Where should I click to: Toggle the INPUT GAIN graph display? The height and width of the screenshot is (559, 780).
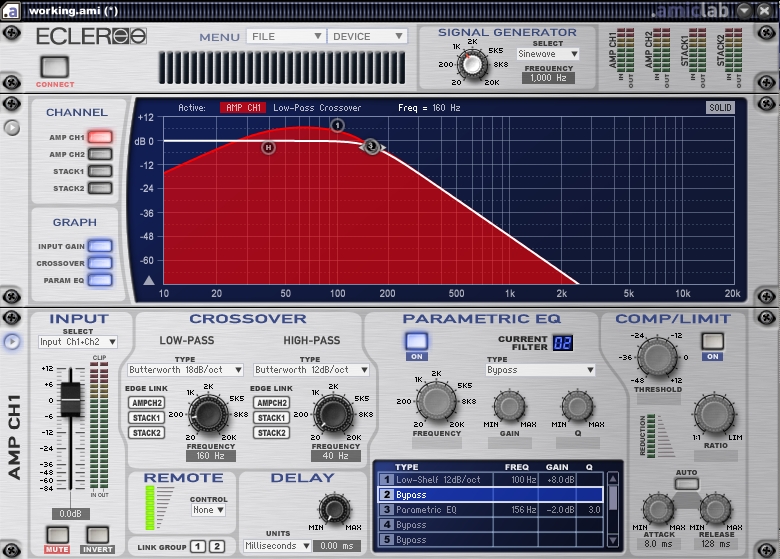pyautogui.click(x=100, y=246)
